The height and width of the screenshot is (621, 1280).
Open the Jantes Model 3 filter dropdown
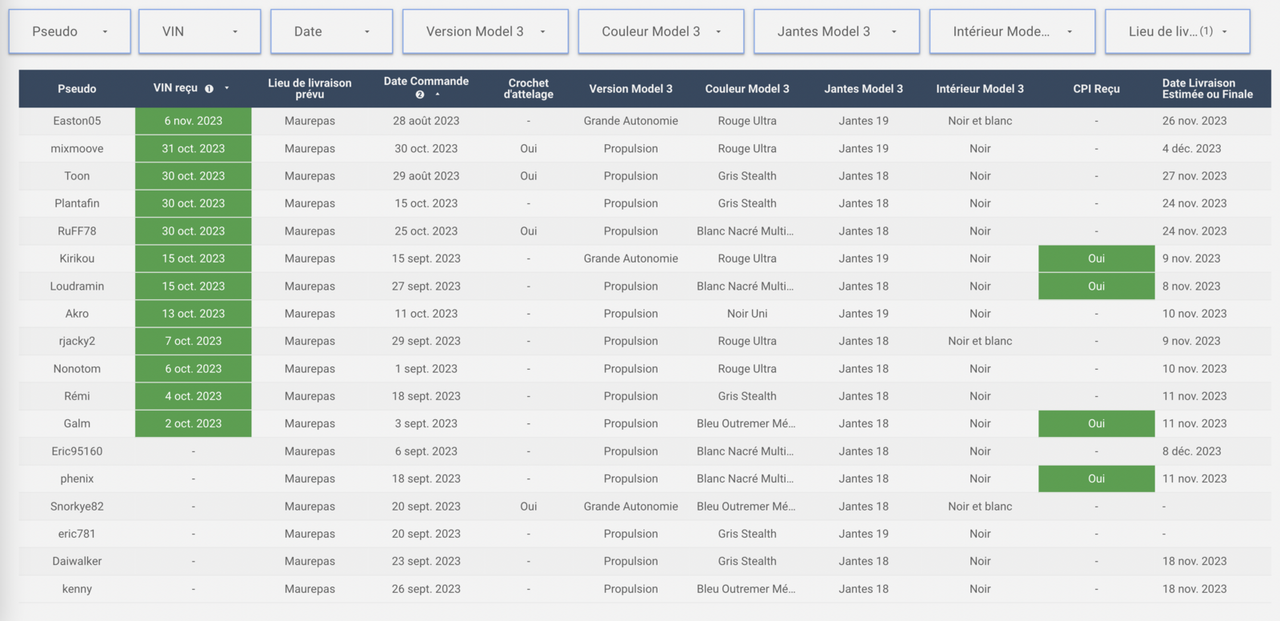(837, 32)
